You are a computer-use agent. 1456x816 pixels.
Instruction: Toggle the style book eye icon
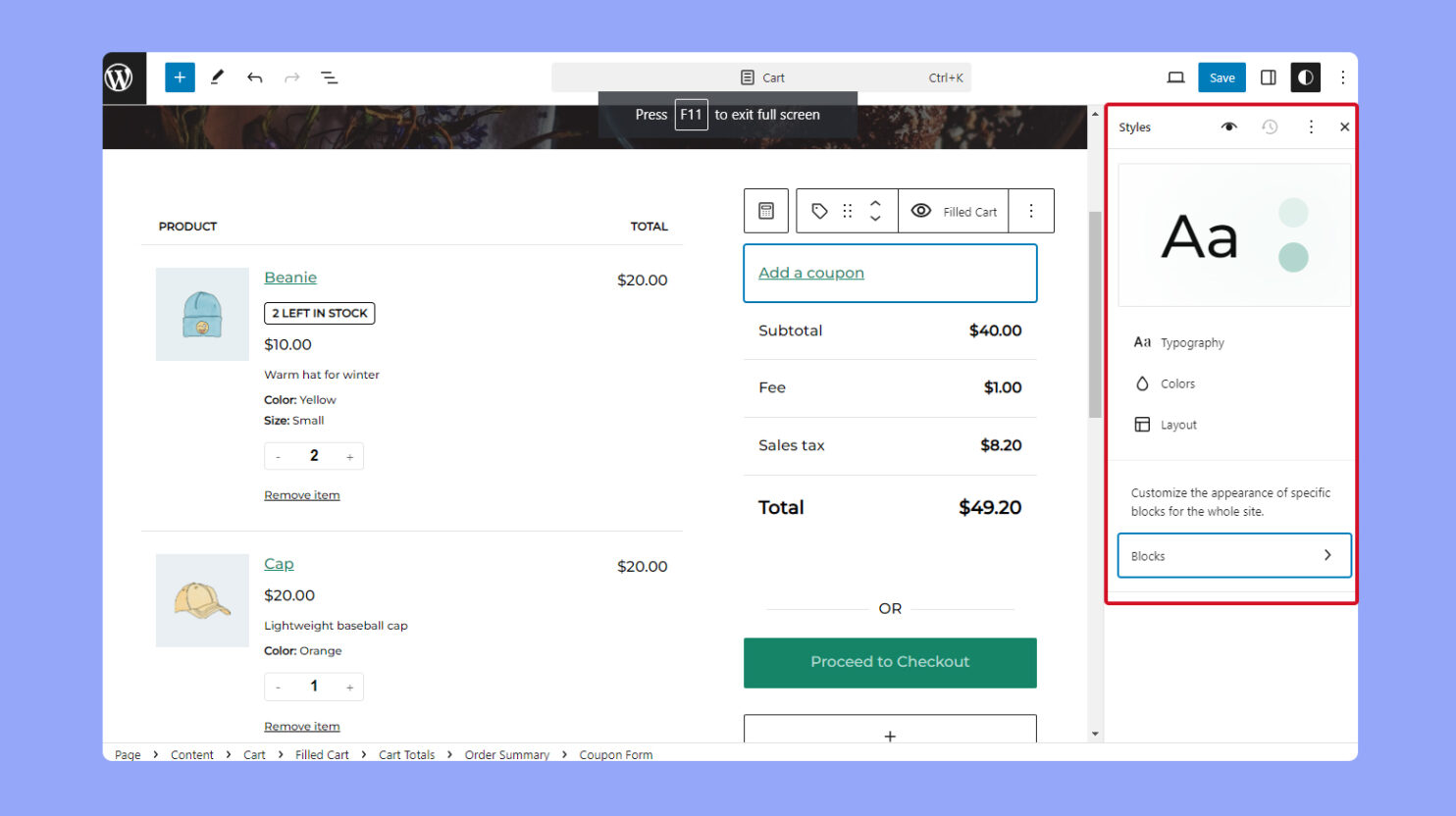pyautogui.click(x=1227, y=127)
